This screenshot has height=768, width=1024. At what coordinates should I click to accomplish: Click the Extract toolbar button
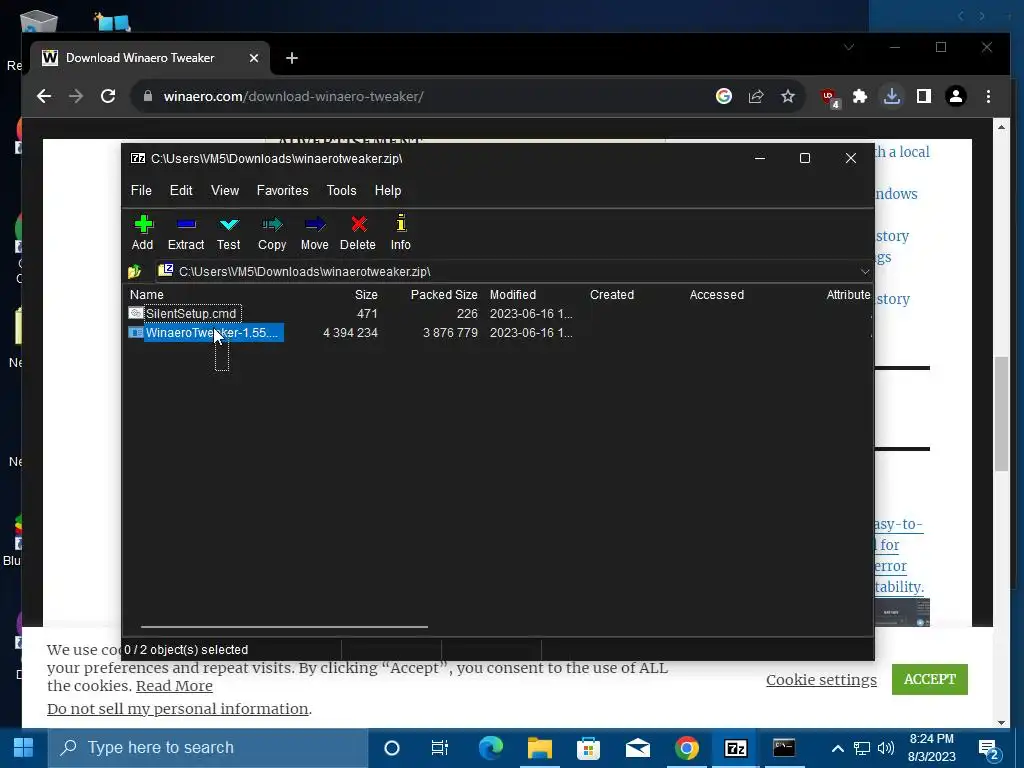click(186, 233)
